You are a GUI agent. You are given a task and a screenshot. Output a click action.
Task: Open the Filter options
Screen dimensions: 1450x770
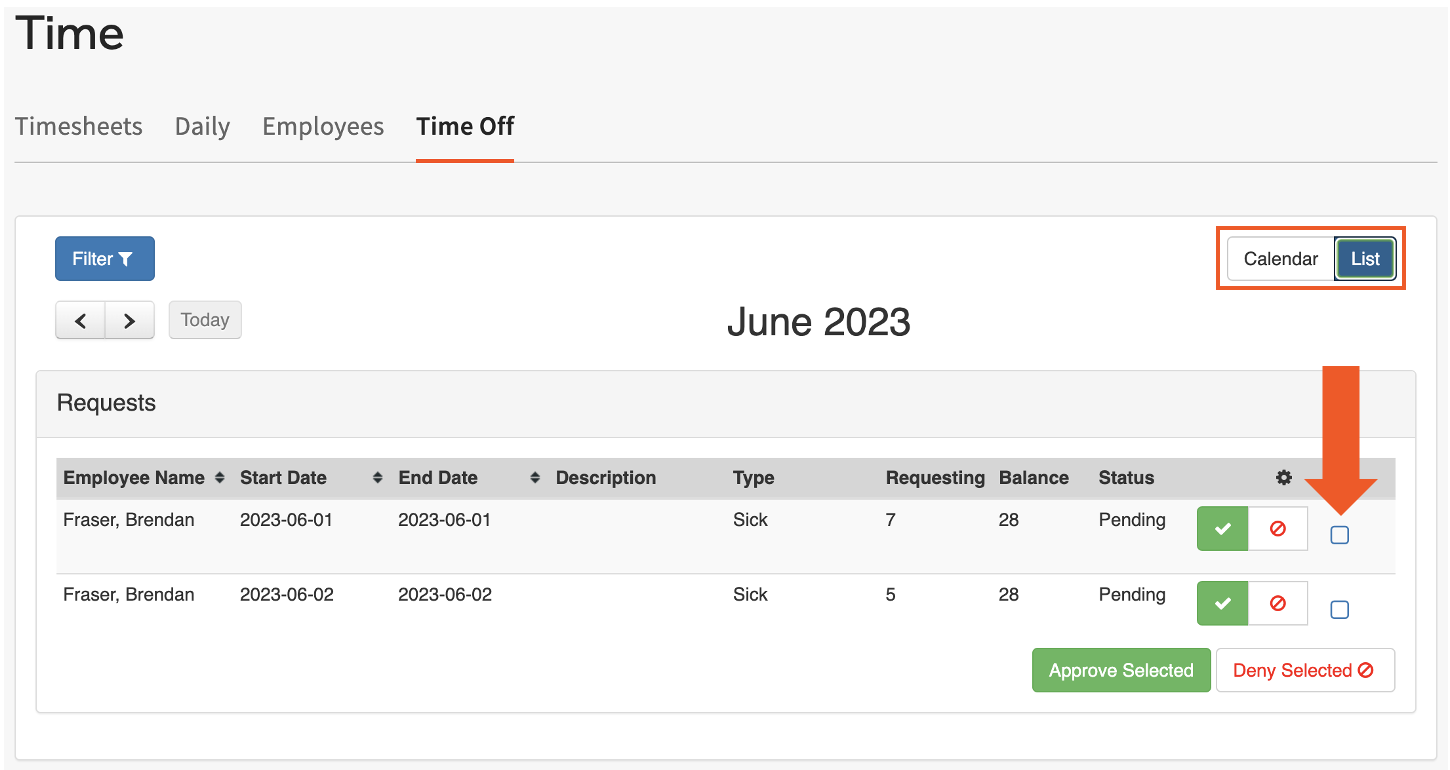point(104,259)
